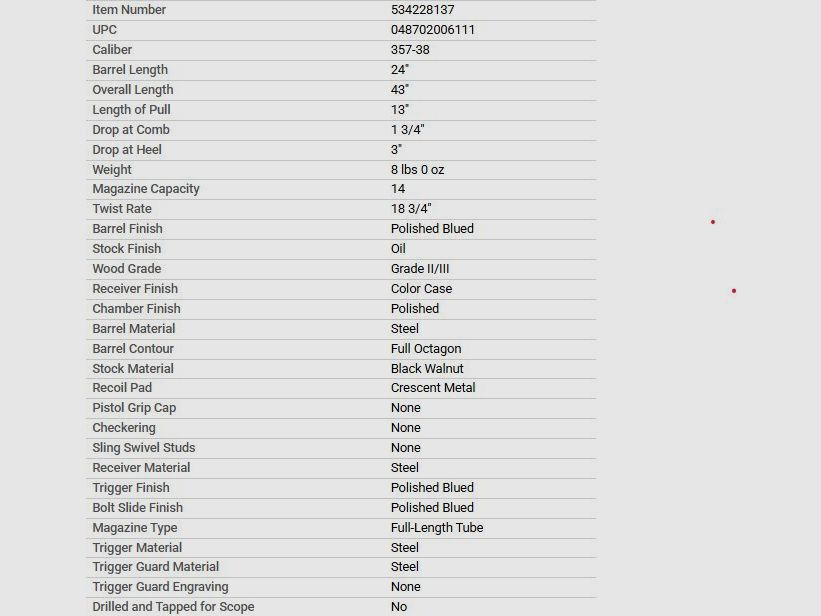Select the 8 lbs 0 oz weight value
Viewport: 821px width, 616px height.
tap(417, 170)
